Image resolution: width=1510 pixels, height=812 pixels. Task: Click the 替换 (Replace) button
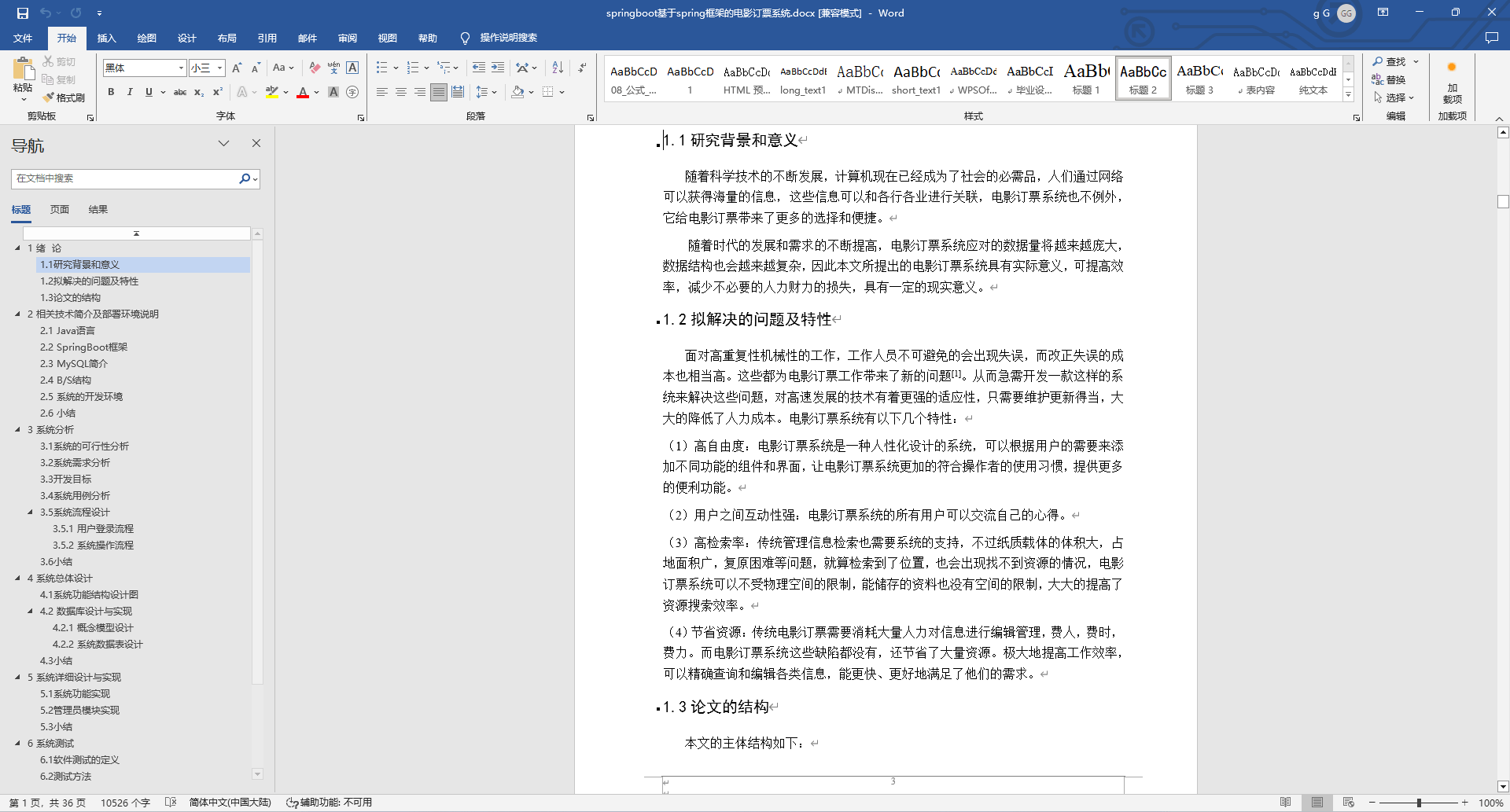pos(1389,79)
